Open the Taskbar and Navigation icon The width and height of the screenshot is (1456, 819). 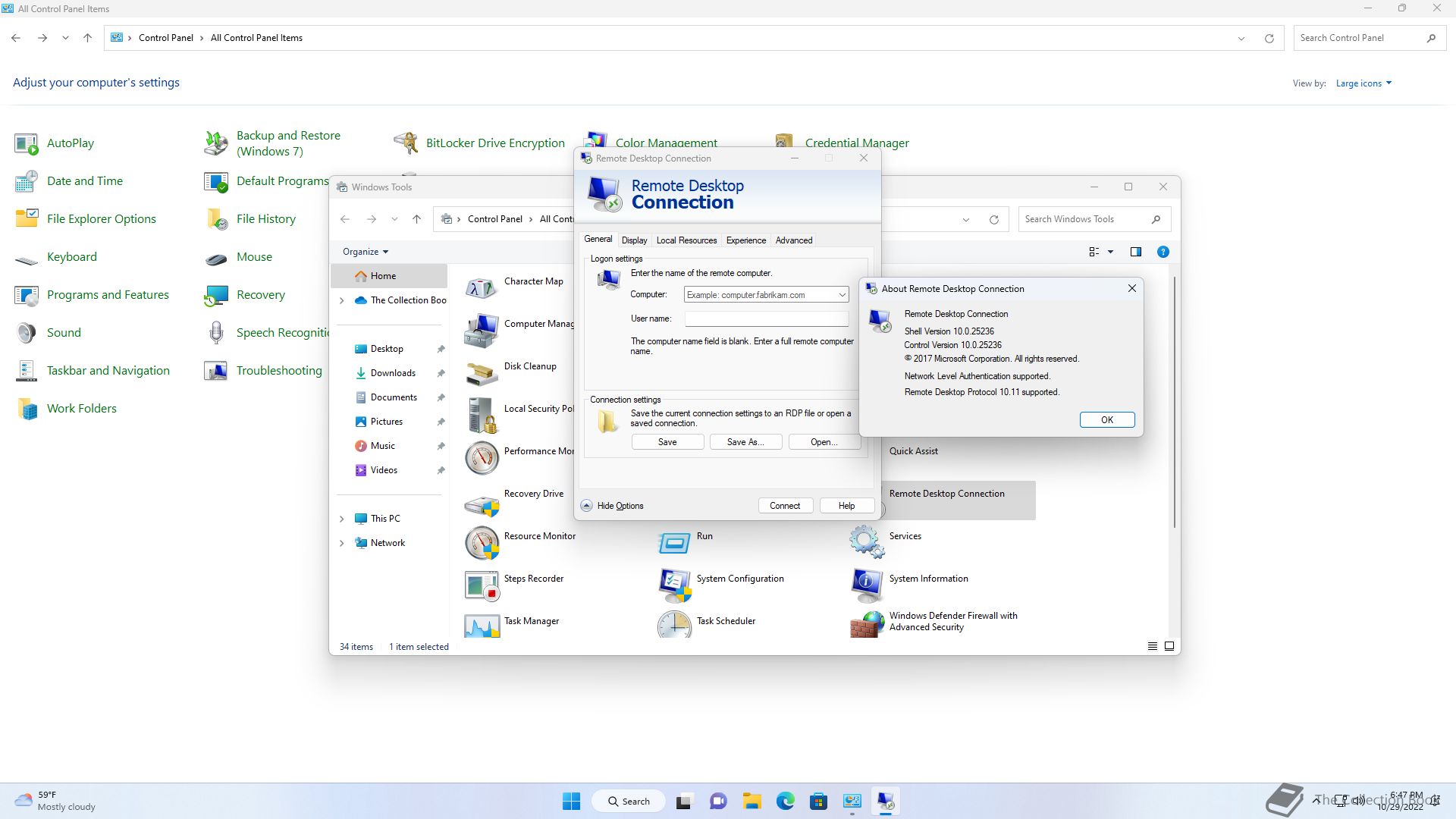tap(27, 371)
